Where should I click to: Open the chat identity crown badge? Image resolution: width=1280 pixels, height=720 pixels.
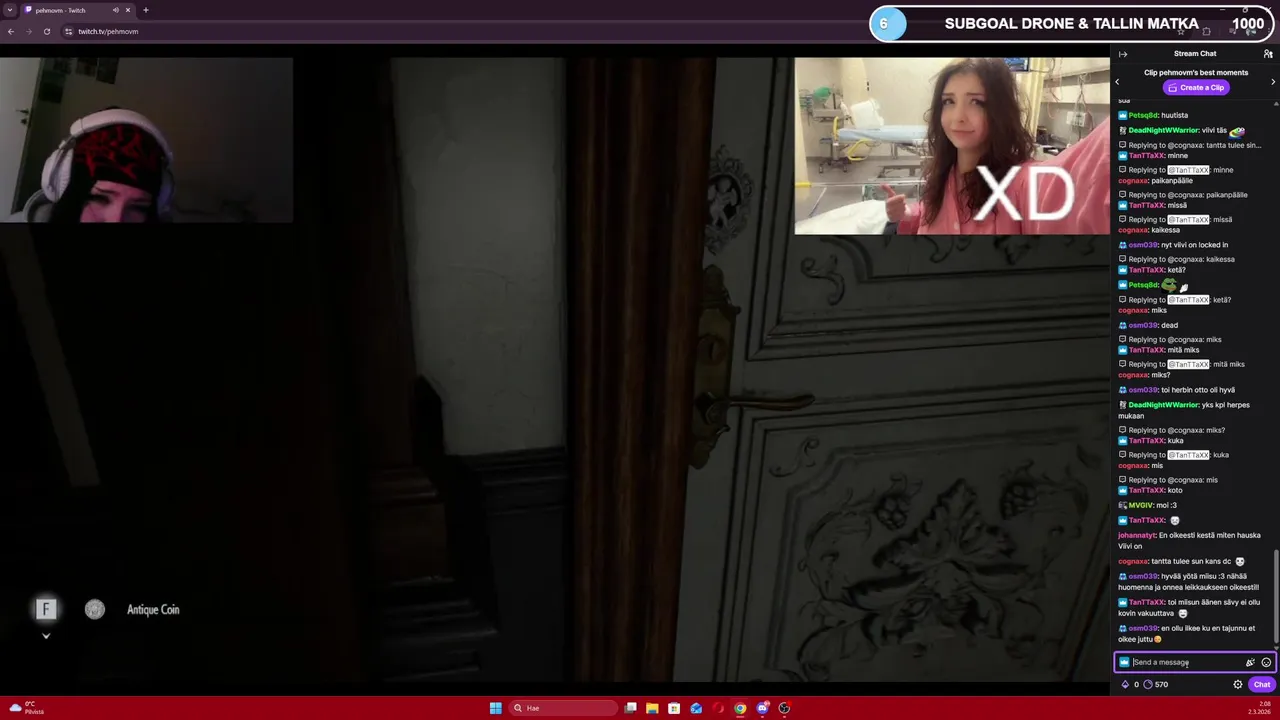[x=1124, y=662]
